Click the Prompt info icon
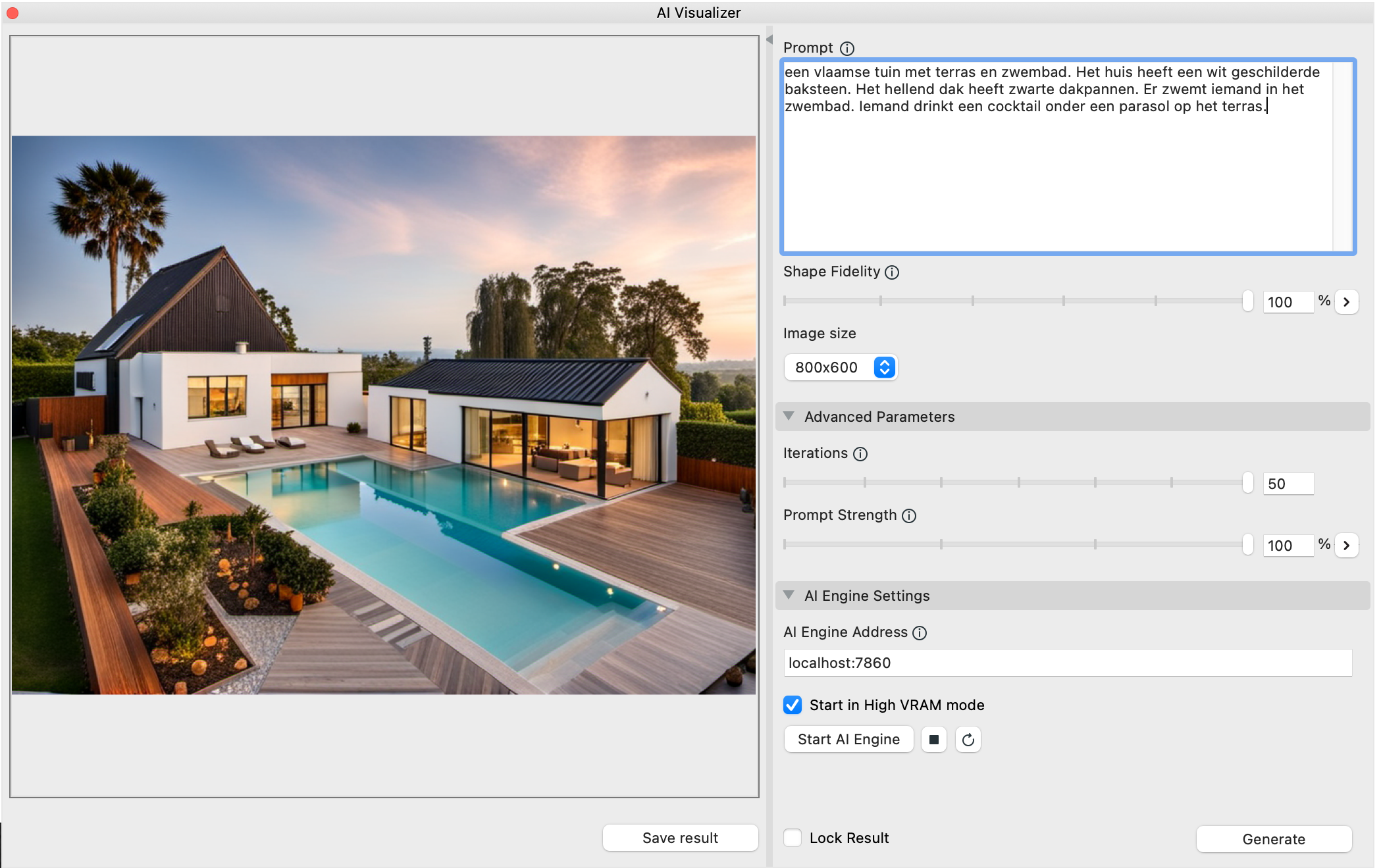 point(847,49)
